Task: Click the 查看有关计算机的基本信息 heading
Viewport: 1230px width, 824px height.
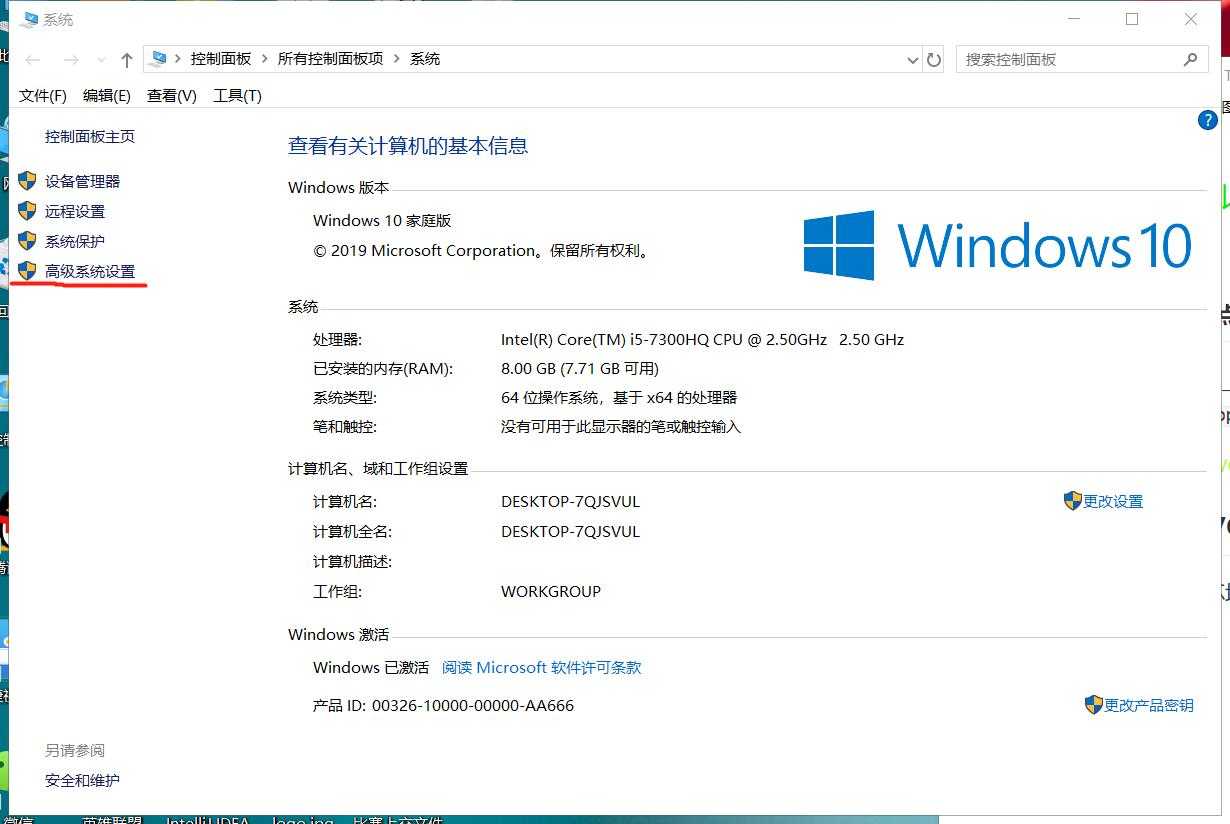Action: [408, 146]
